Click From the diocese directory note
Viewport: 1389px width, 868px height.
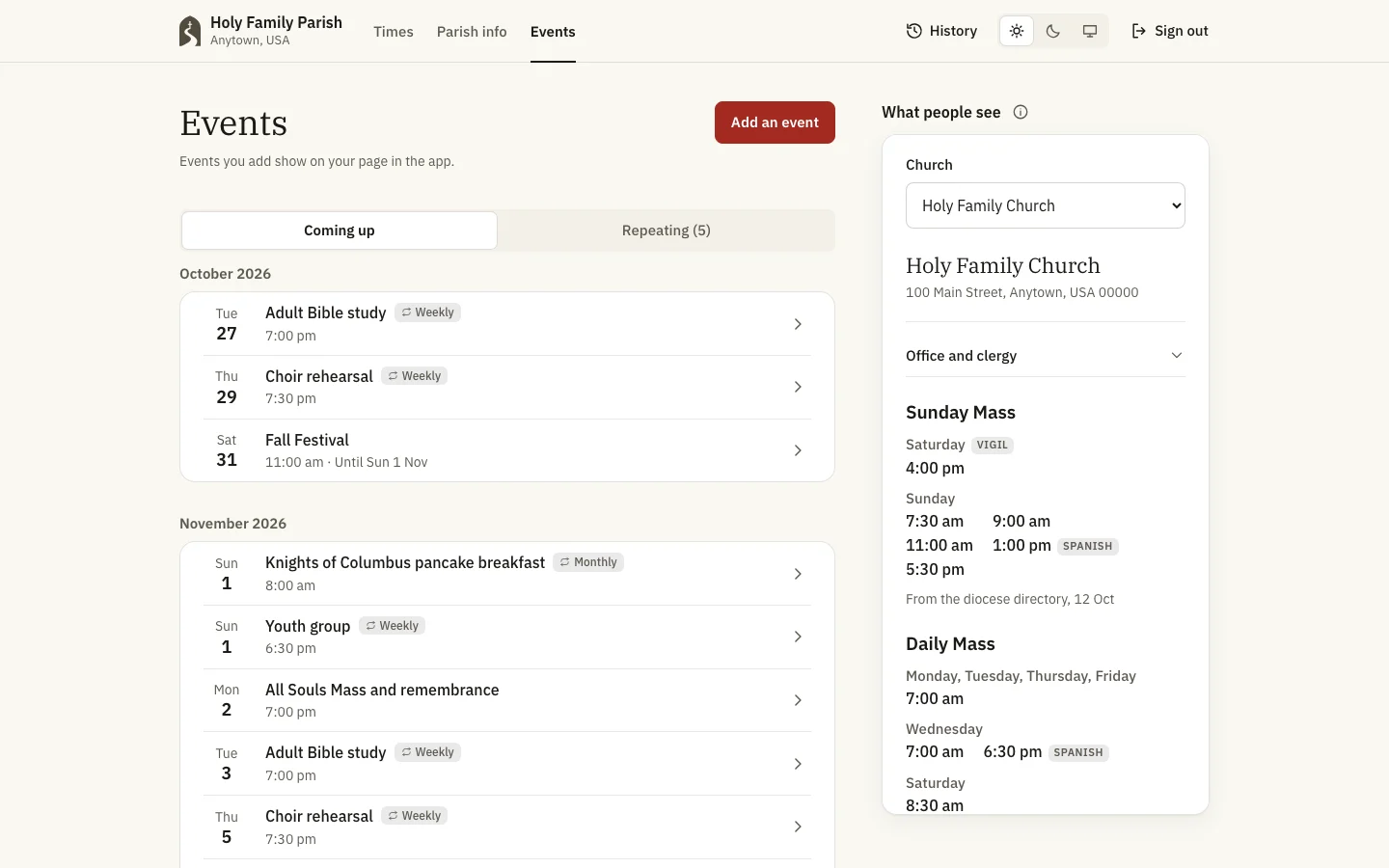pos(1010,599)
